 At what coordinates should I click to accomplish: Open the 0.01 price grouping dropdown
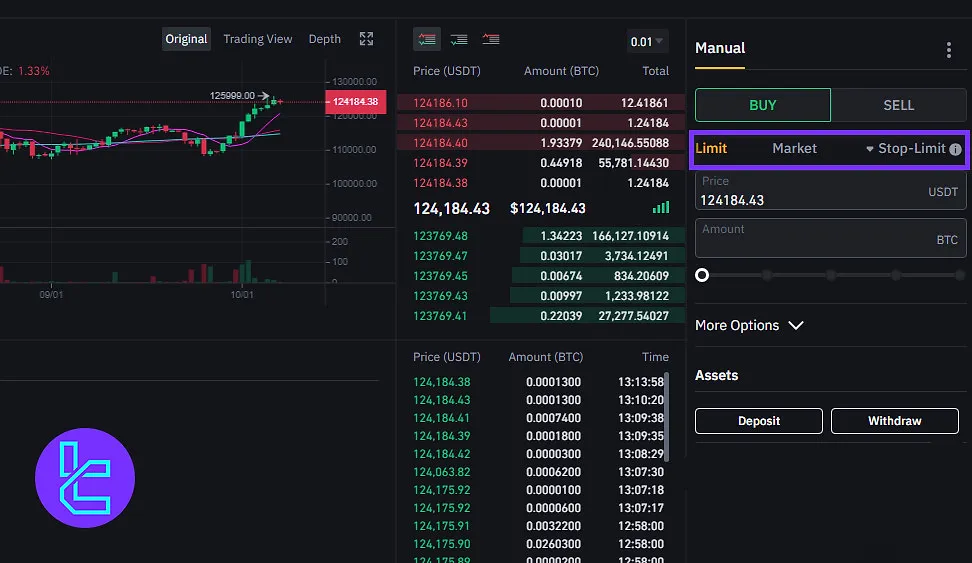coord(647,42)
